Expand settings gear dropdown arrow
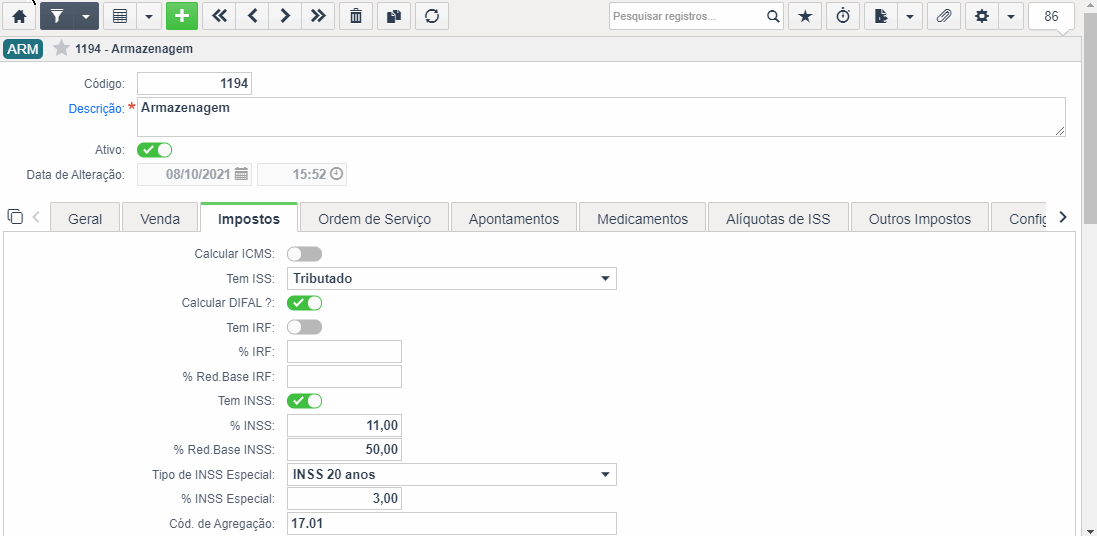The image size is (1097, 536). click(1011, 16)
